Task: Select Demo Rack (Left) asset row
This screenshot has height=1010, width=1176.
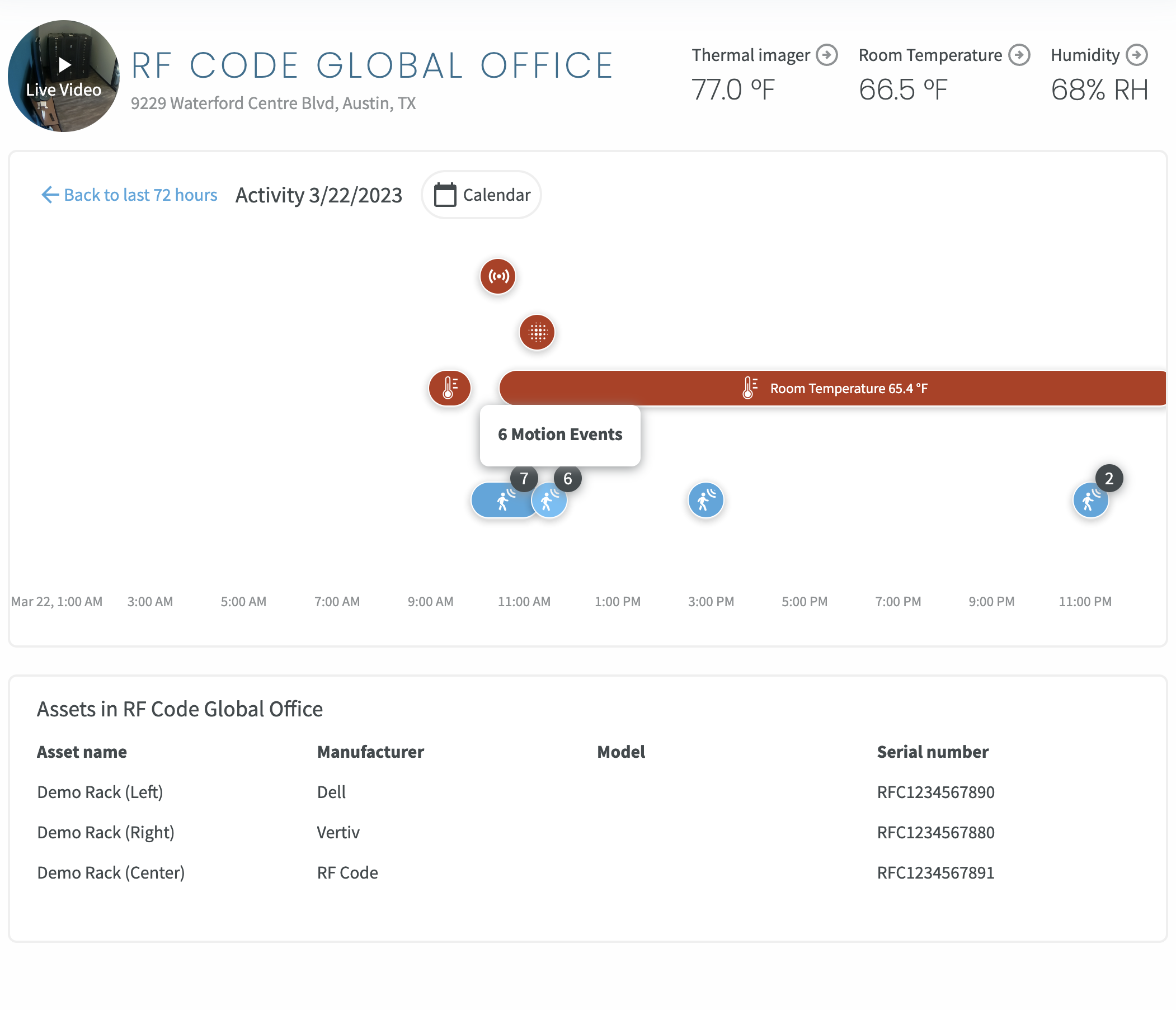Action: click(x=100, y=792)
